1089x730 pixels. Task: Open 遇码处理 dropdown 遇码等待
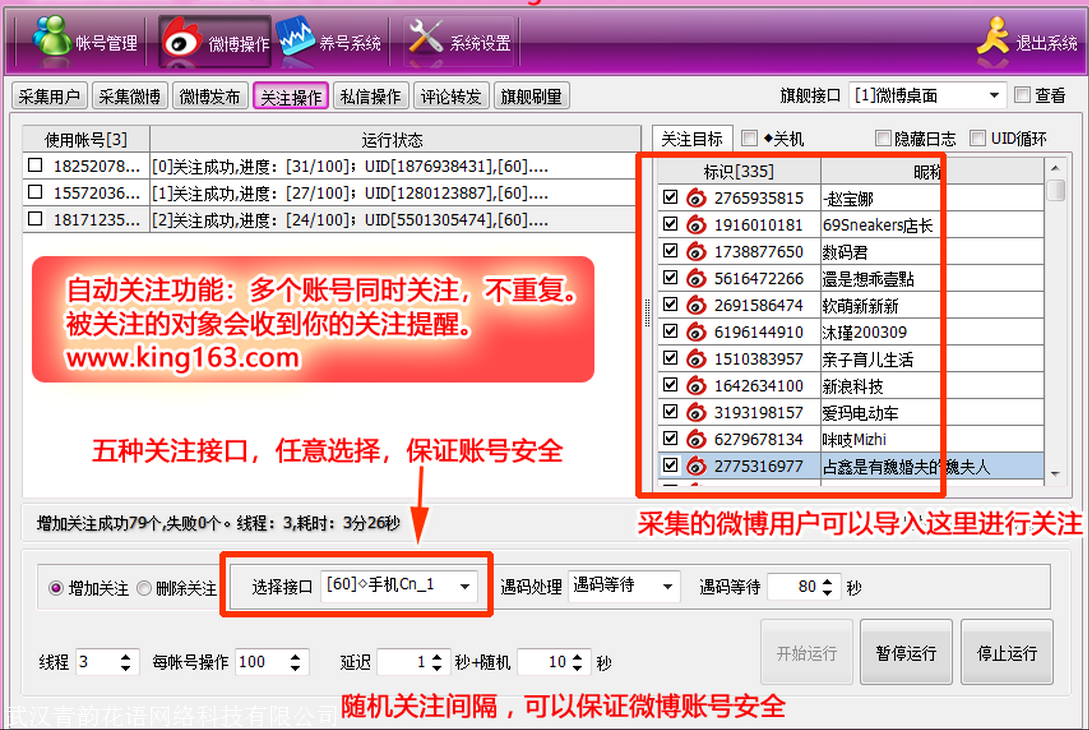pos(624,586)
